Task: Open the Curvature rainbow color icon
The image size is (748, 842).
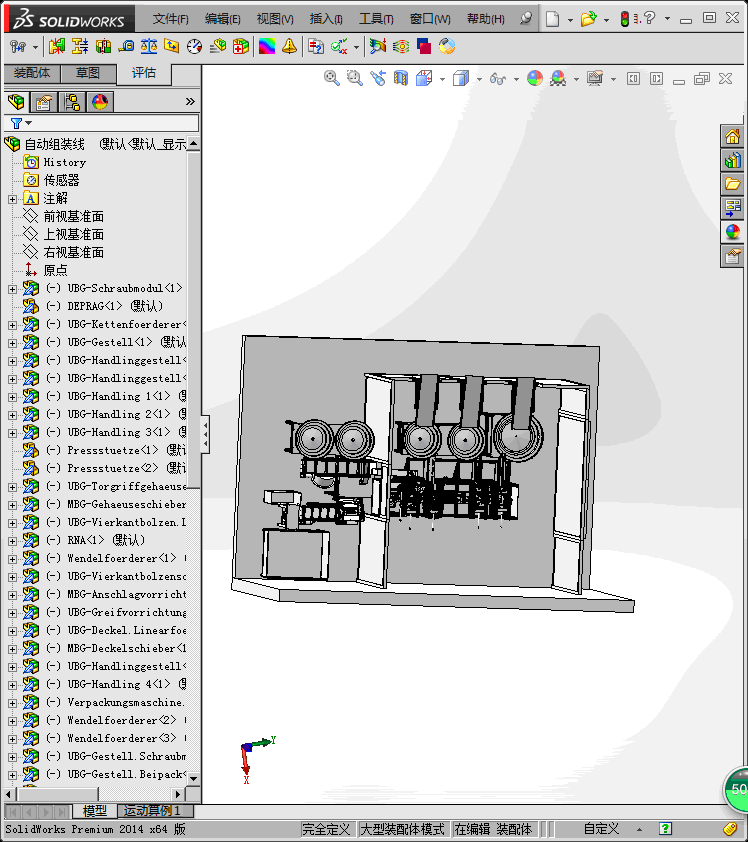Action: pyautogui.click(x=267, y=46)
